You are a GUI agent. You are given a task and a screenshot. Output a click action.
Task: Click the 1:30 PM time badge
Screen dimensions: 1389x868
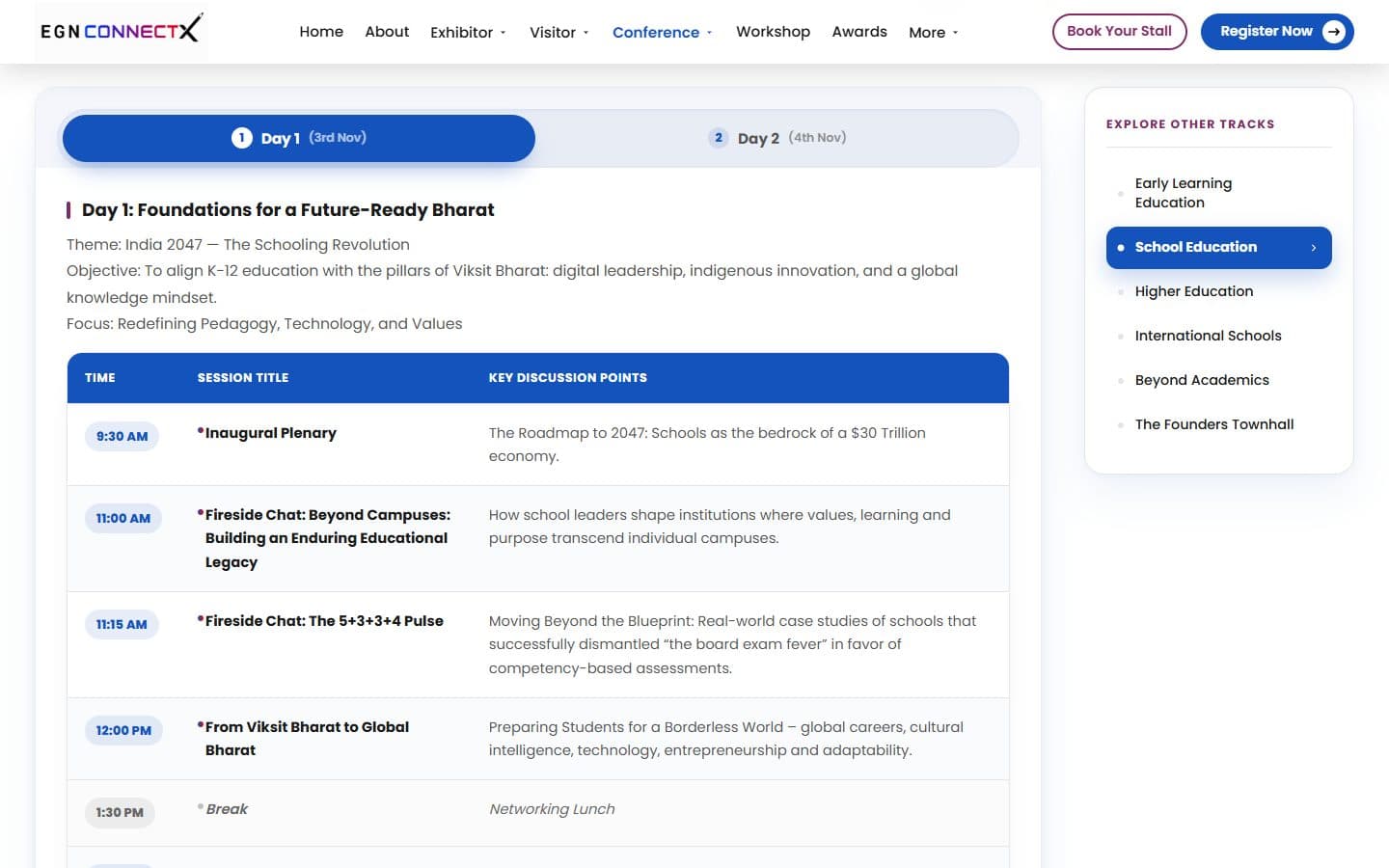pyautogui.click(x=120, y=812)
